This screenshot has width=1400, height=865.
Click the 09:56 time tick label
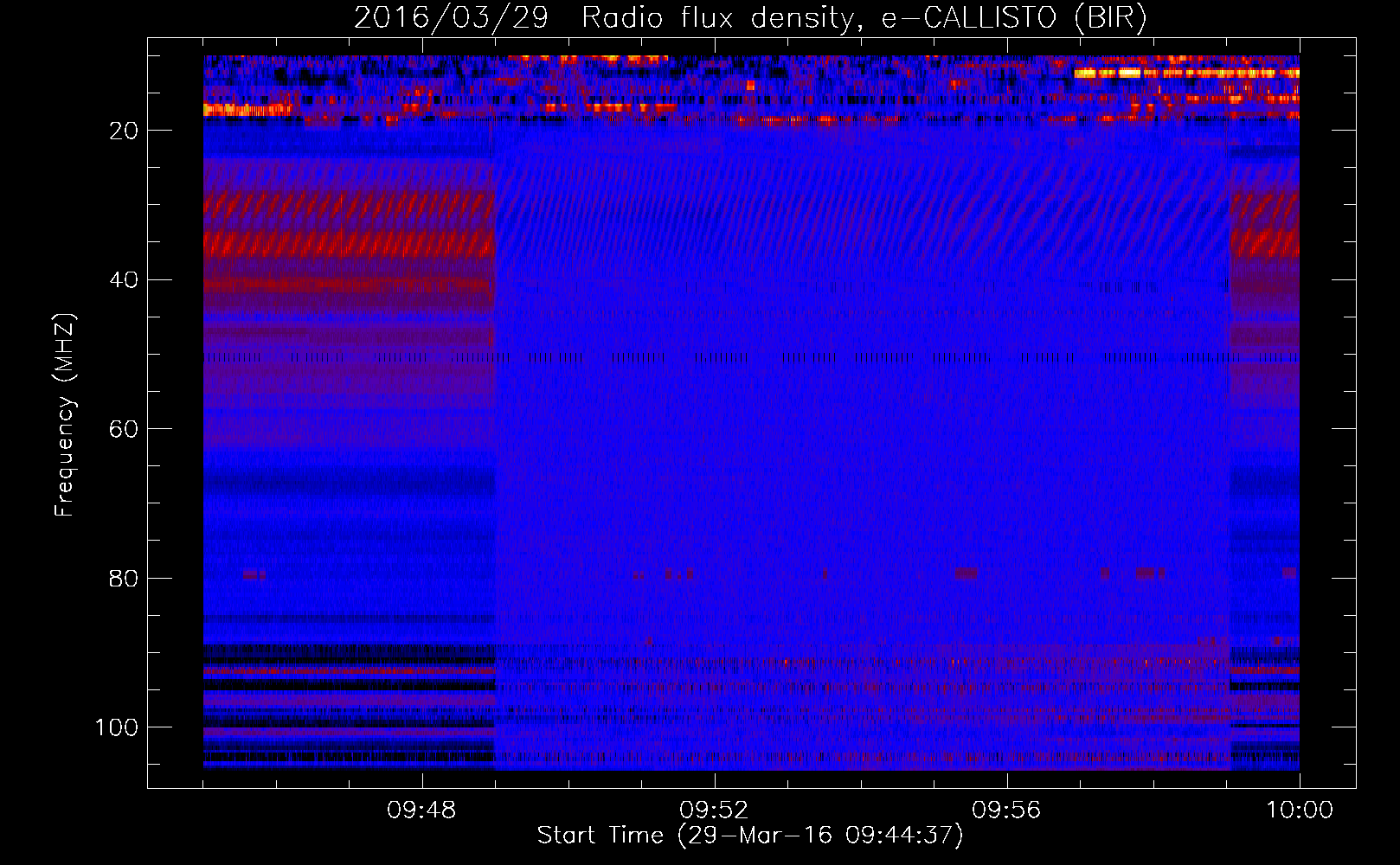(1006, 811)
